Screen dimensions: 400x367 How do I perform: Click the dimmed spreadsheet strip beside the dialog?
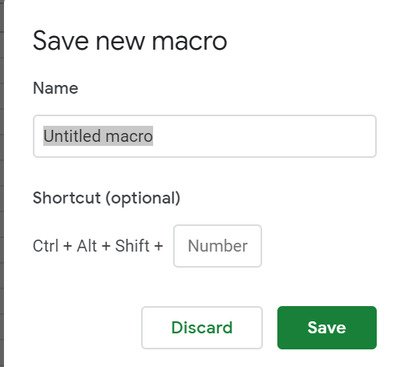[2, 183]
